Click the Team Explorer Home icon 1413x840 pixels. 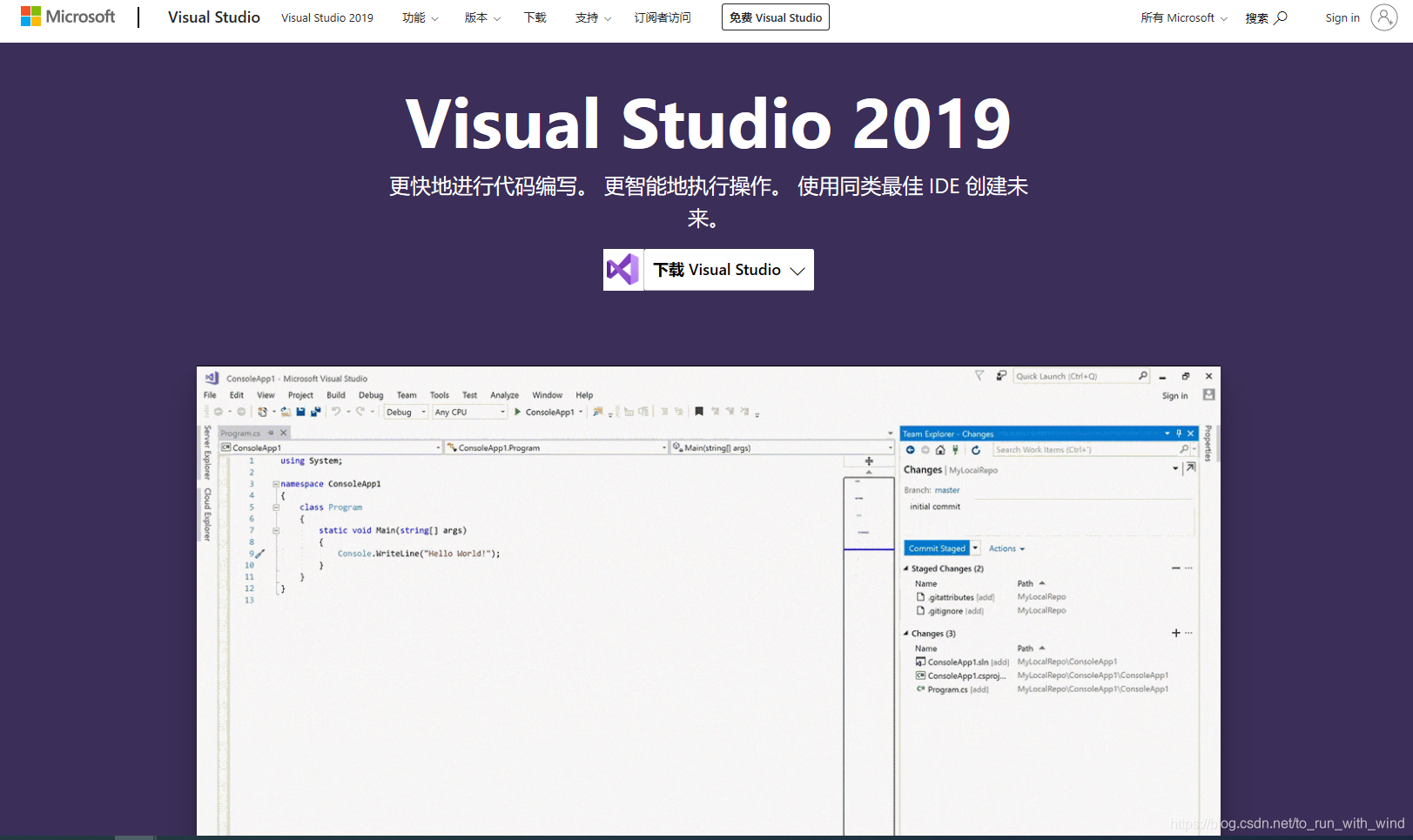pyautogui.click(x=940, y=450)
